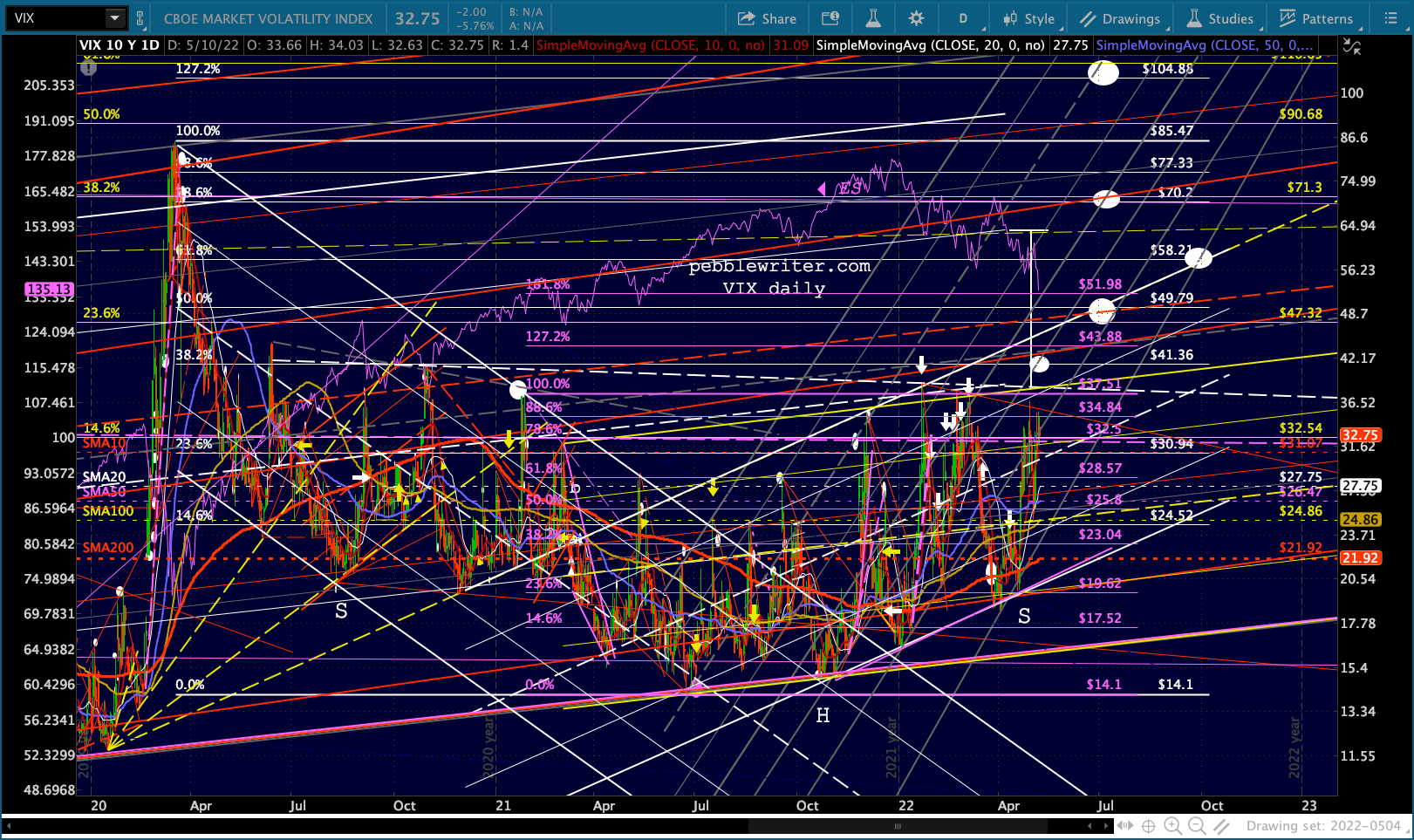
Task: Click the yellow $71.3 level label
Action: (1304, 188)
